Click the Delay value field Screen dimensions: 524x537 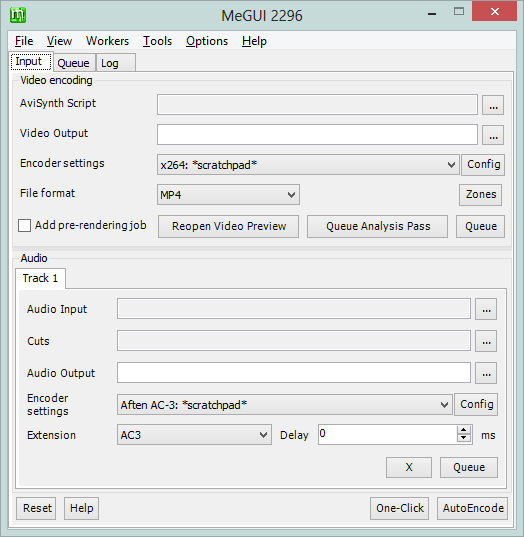point(387,435)
